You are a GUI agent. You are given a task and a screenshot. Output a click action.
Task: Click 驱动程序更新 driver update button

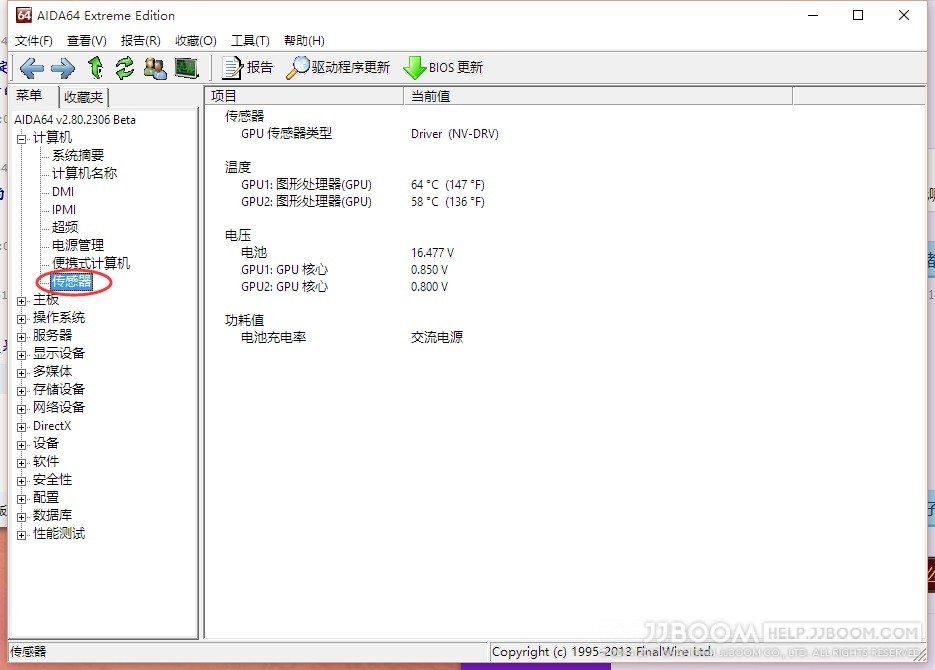pyautogui.click(x=339, y=68)
